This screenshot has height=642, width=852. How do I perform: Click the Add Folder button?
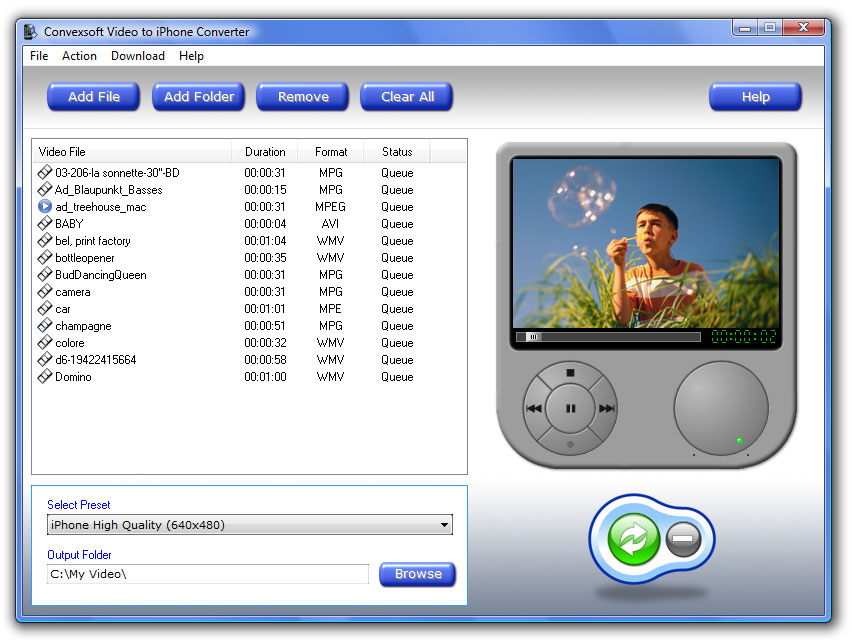click(x=199, y=97)
